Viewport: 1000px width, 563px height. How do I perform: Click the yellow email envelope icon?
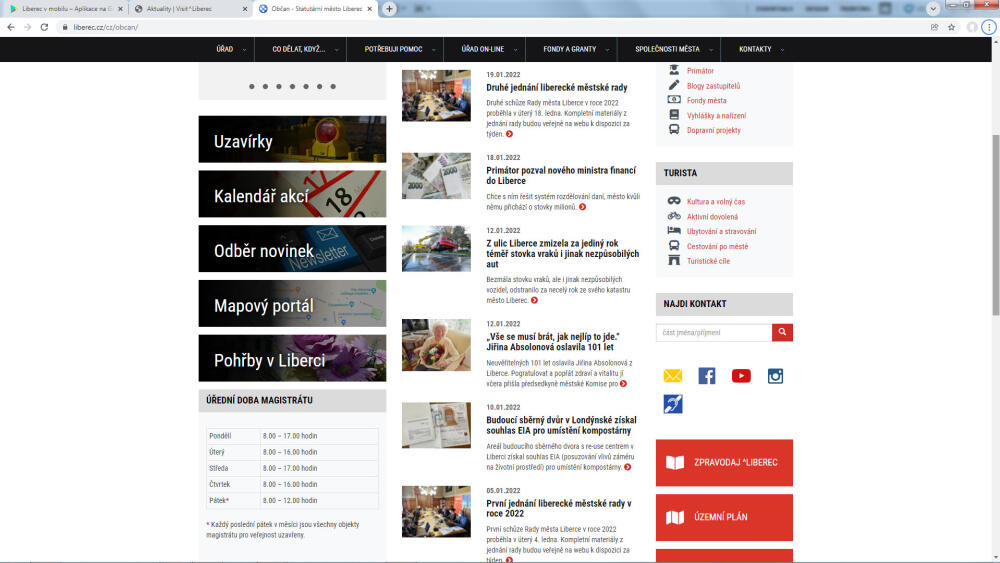pos(673,376)
